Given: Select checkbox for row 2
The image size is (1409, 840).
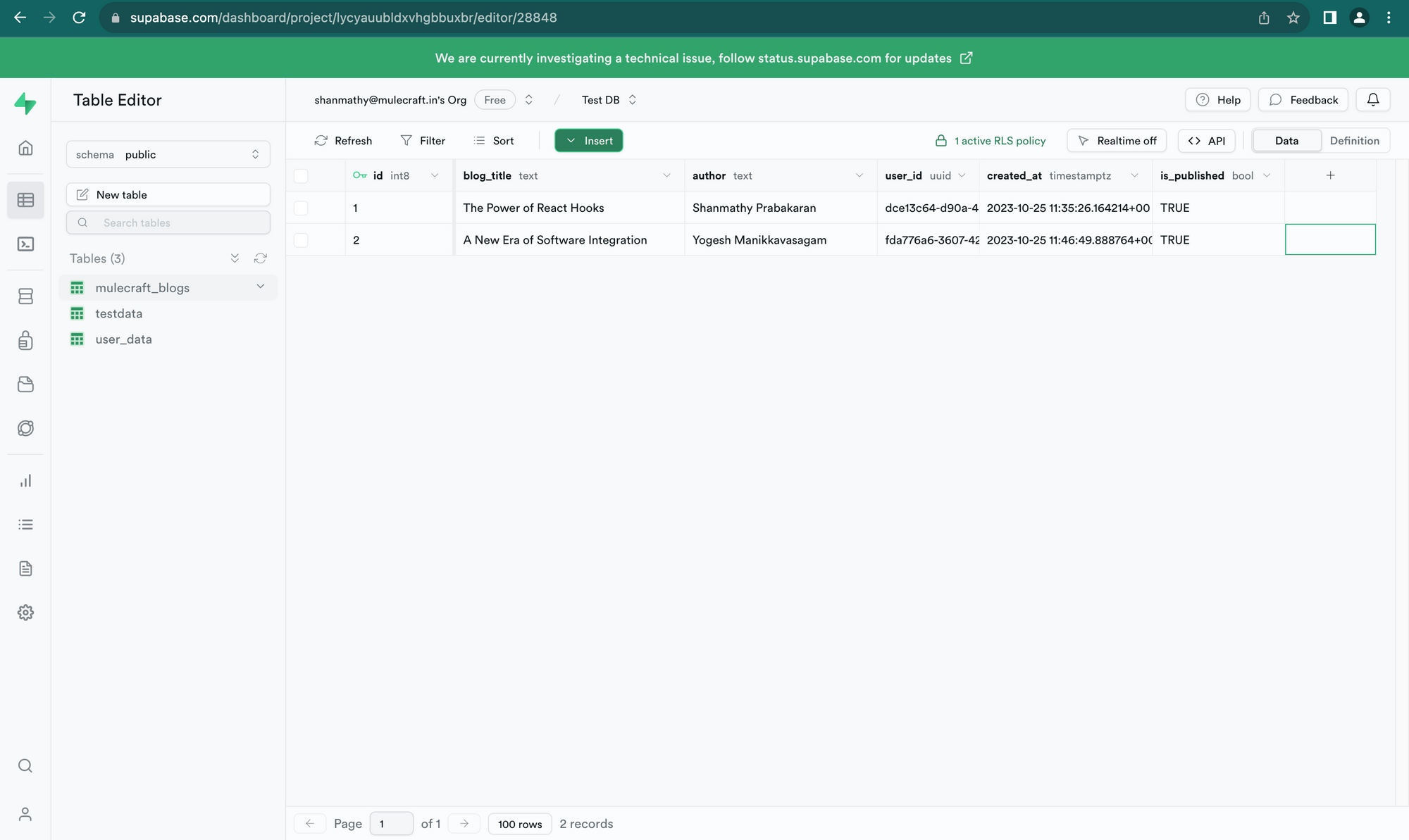Looking at the screenshot, I should point(301,240).
